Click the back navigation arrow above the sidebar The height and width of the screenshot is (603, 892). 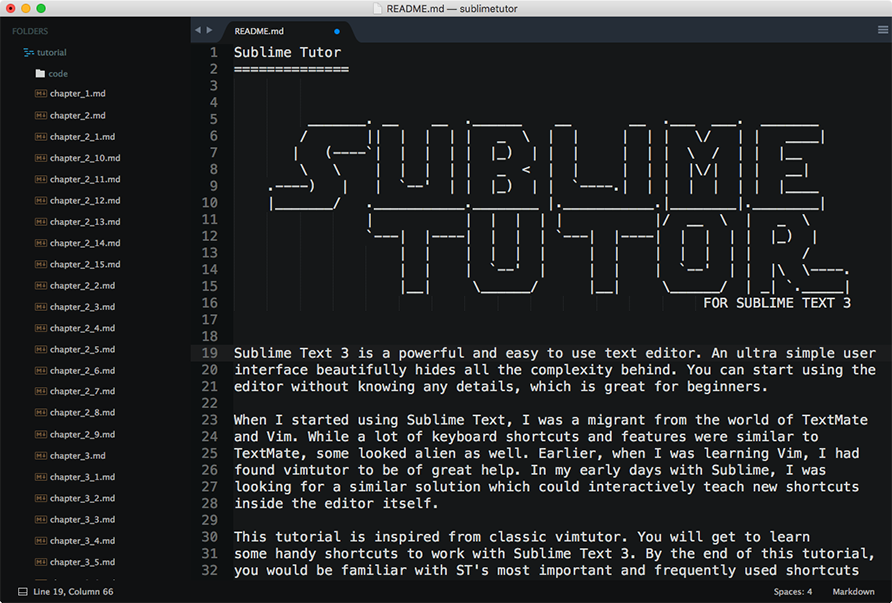click(199, 30)
